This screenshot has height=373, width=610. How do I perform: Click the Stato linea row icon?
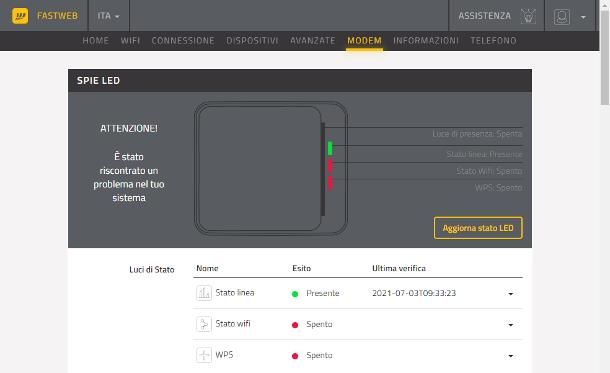[204, 293]
